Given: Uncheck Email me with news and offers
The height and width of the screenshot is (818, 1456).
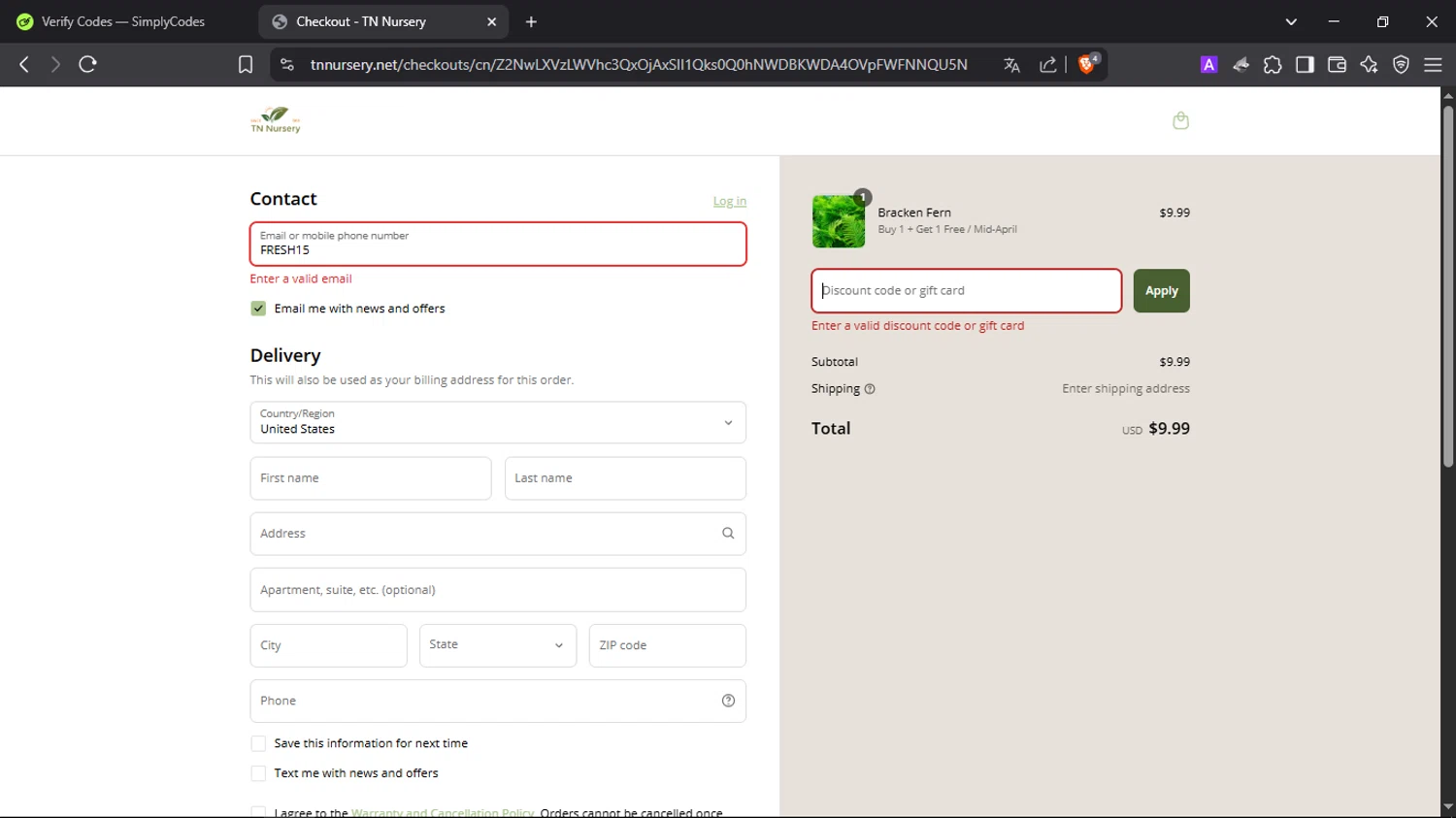Looking at the screenshot, I should pyautogui.click(x=258, y=309).
